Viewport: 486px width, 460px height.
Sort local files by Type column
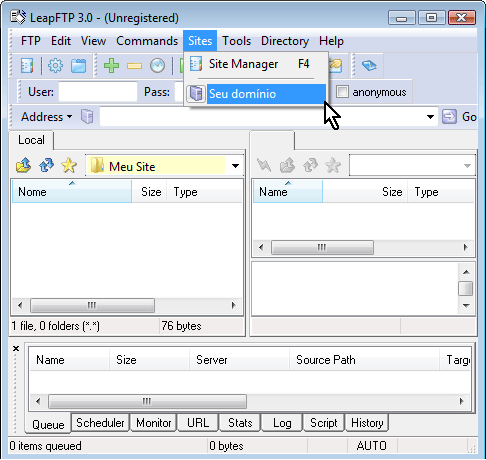(204, 192)
